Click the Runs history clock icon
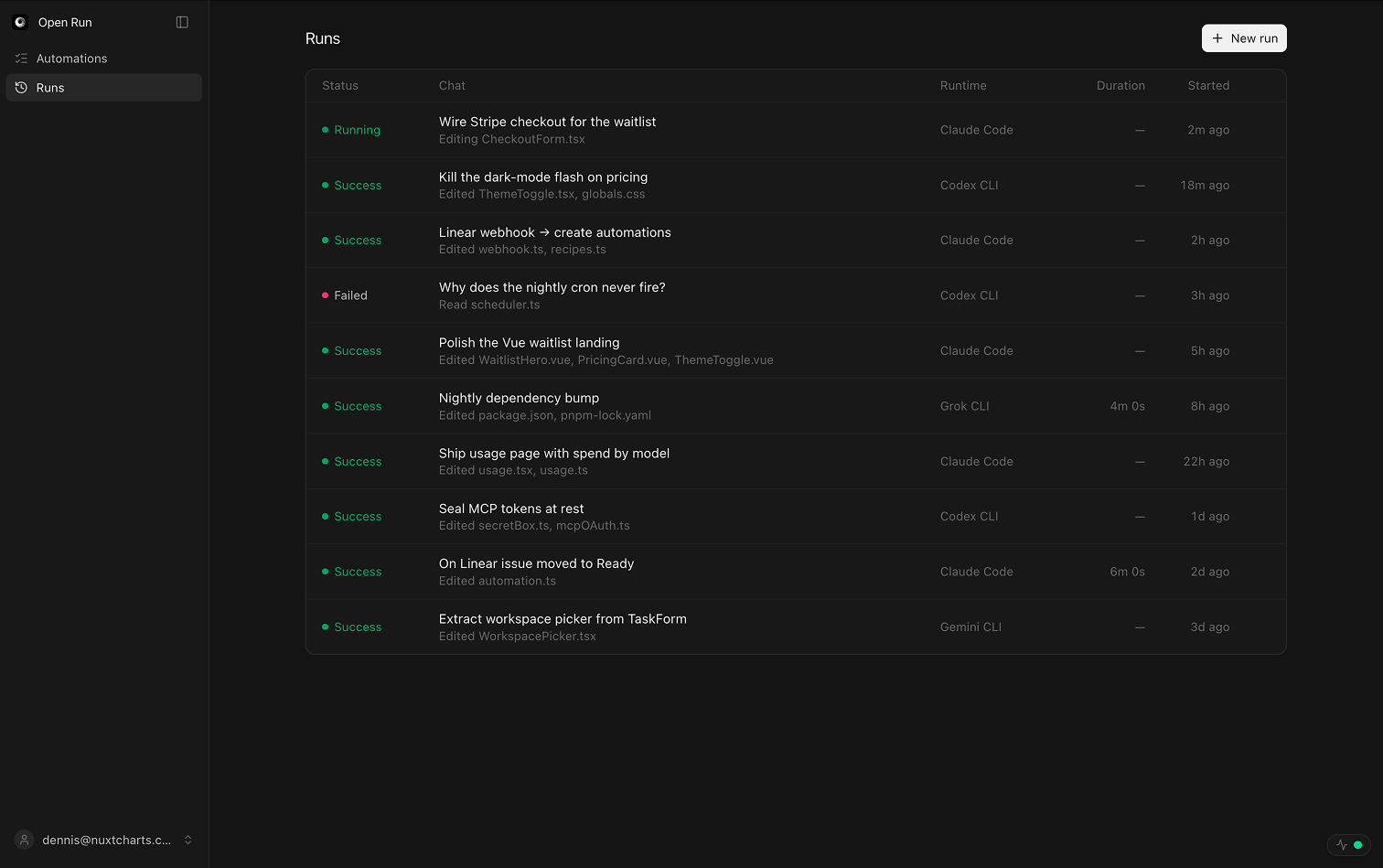 click(21, 88)
